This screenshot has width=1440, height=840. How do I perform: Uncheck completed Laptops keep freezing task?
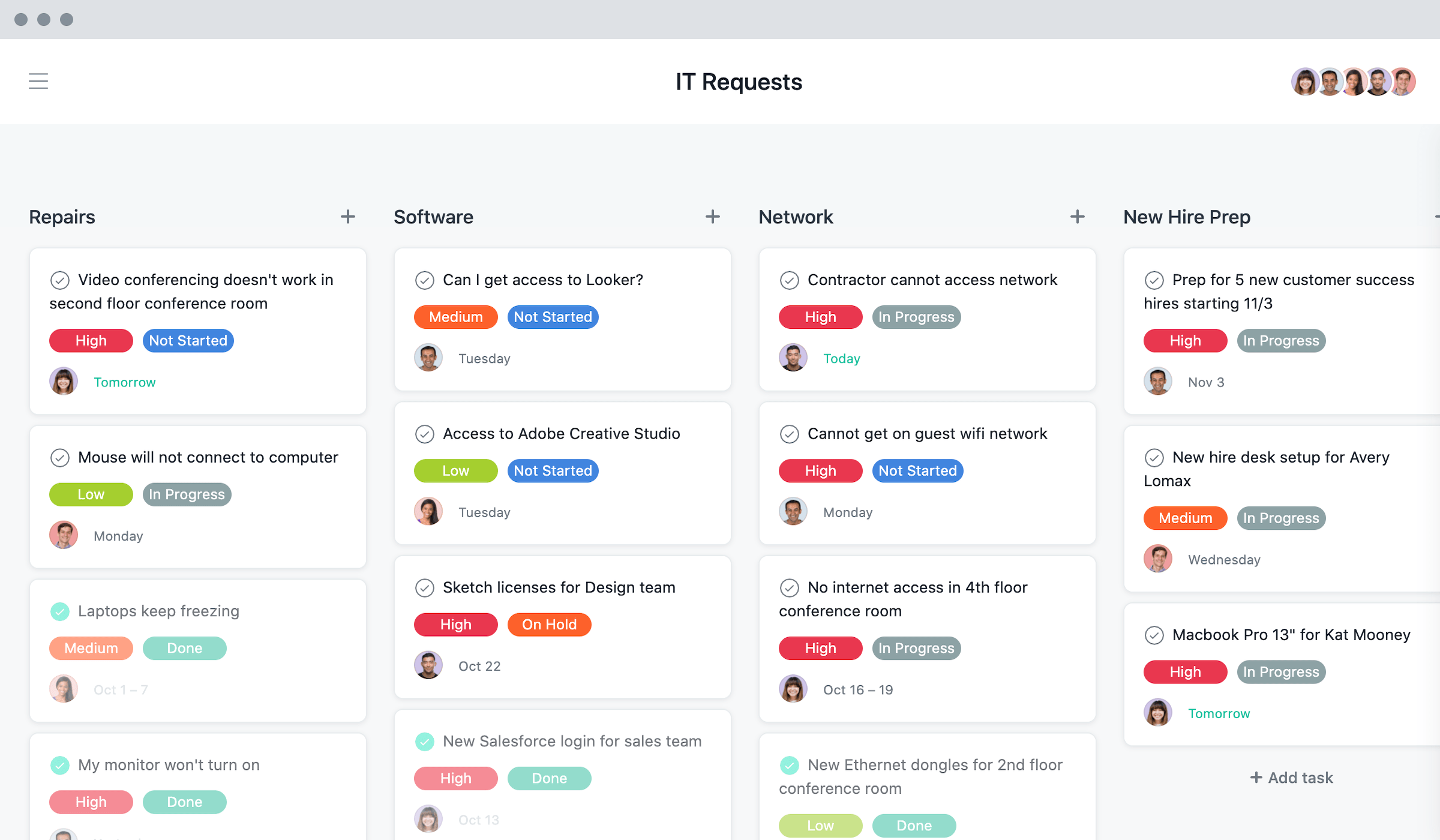click(59, 611)
